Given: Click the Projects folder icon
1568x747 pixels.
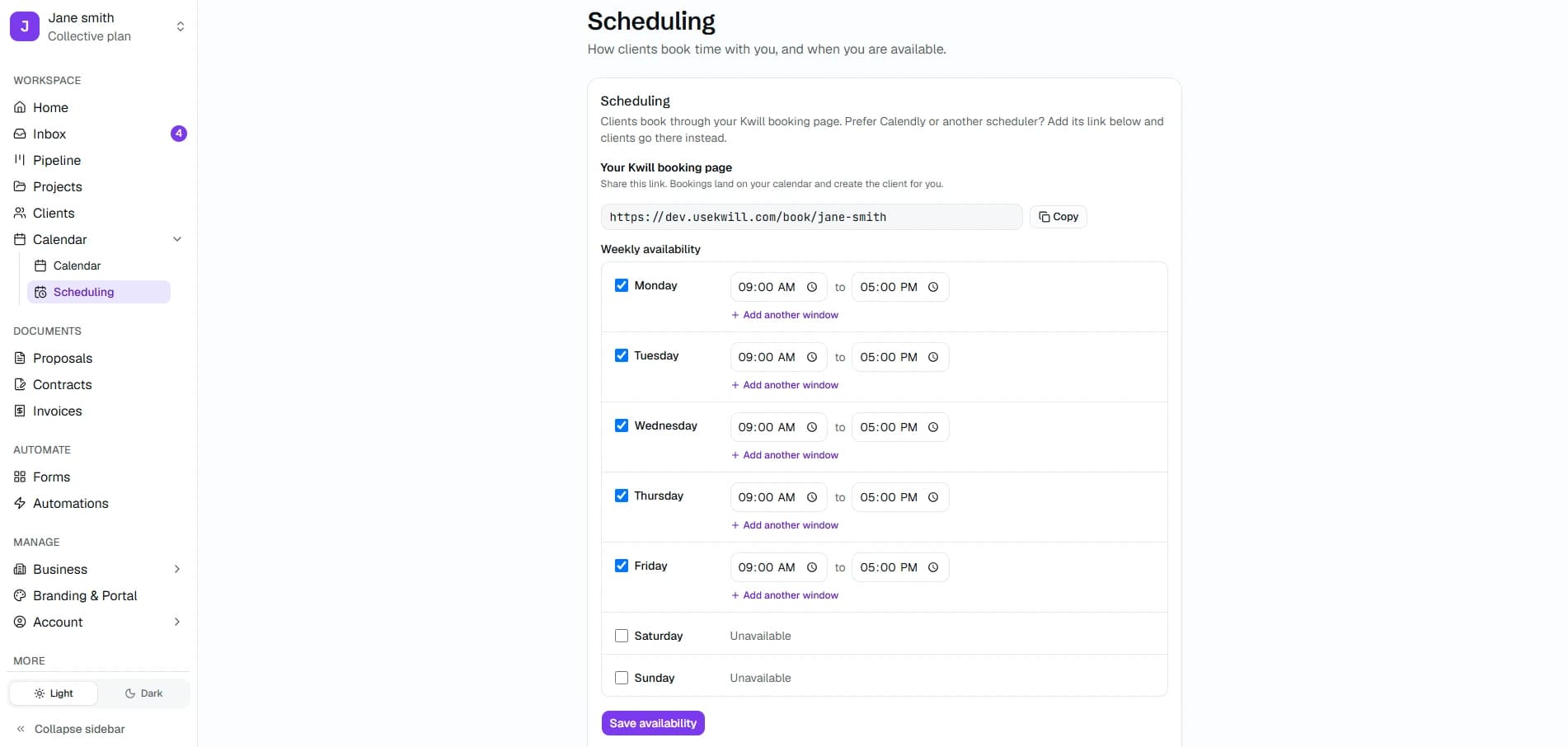Looking at the screenshot, I should pyautogui.click(x=20, y=186).
